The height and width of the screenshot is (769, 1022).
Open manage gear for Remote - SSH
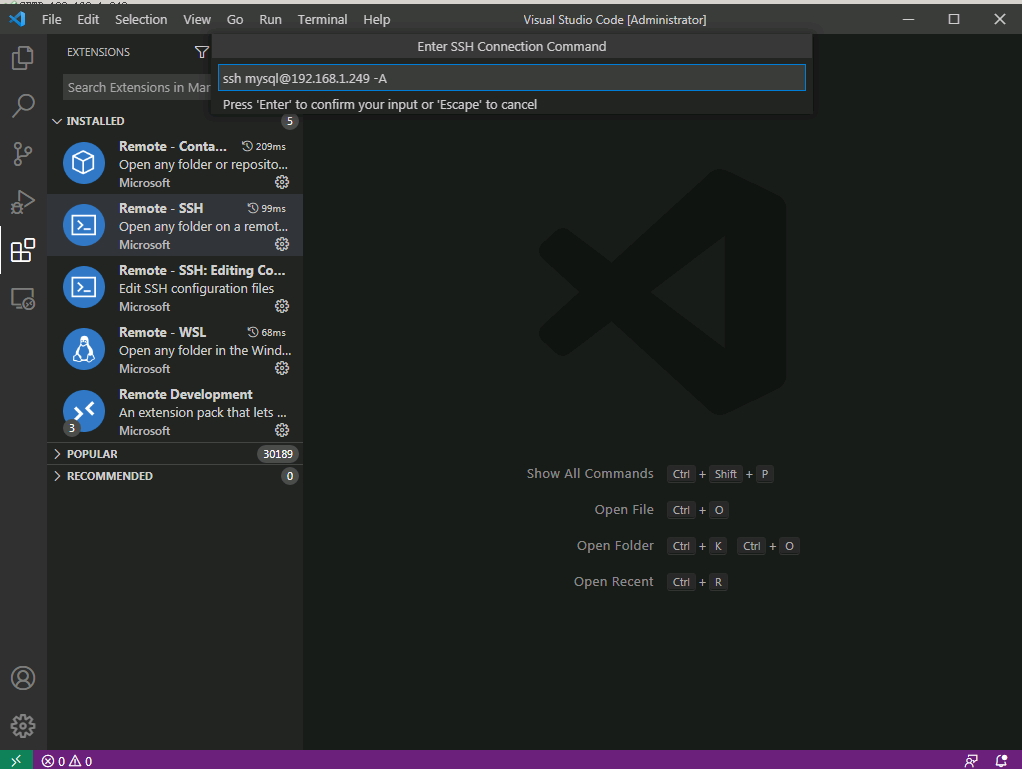pos(282,244)
